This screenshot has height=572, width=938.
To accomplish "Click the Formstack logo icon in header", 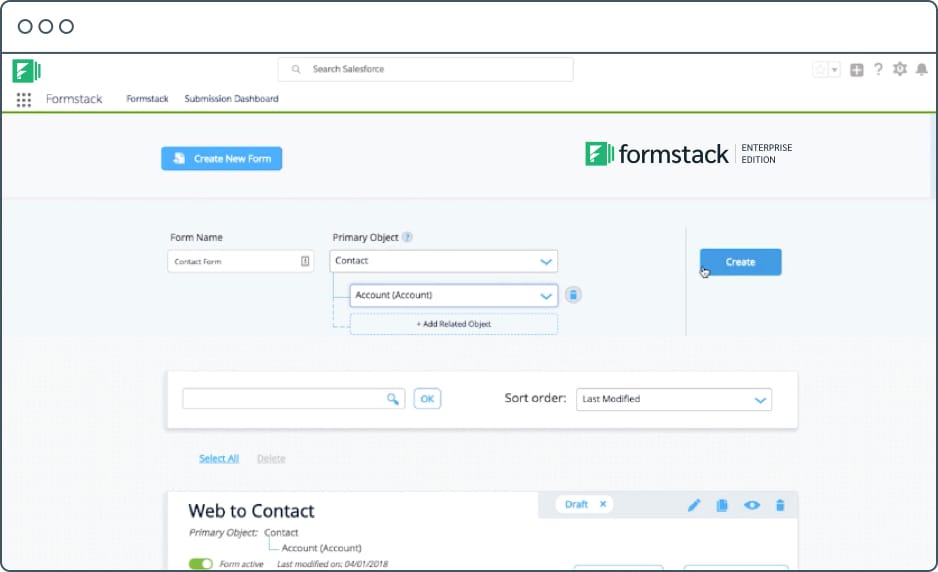I will [26, 71].
